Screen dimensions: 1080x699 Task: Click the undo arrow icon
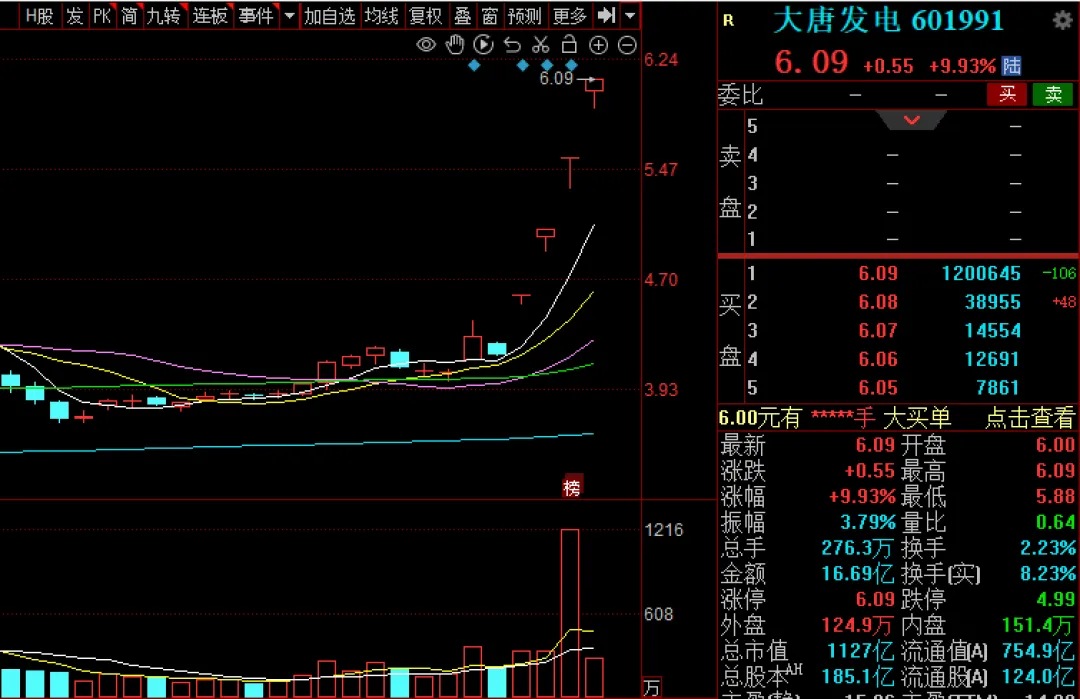(512, 45)
